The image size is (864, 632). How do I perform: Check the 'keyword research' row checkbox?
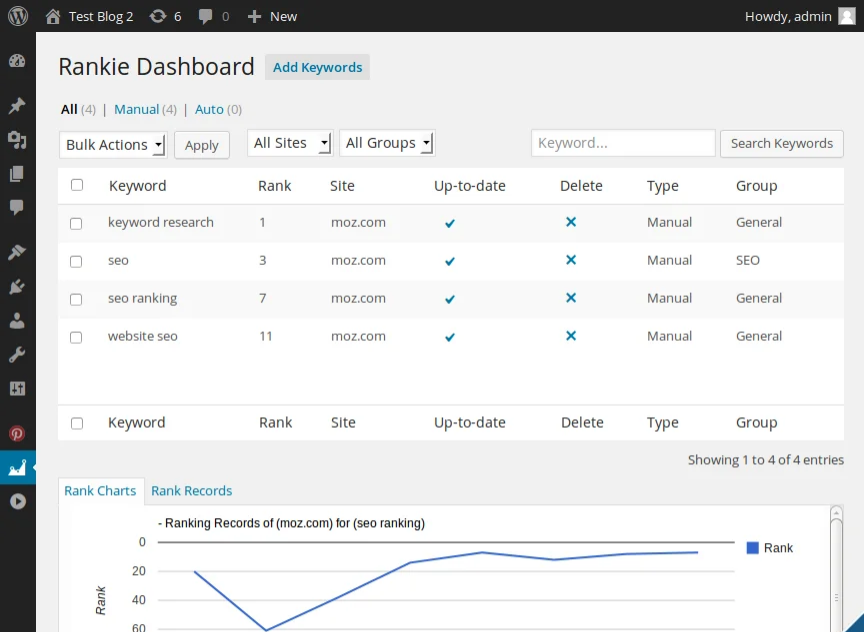coord(76,223)
